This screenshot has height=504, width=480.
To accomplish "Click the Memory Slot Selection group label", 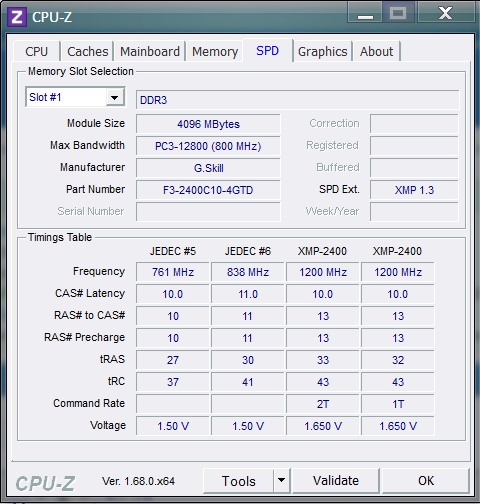I will coord(81,71).
